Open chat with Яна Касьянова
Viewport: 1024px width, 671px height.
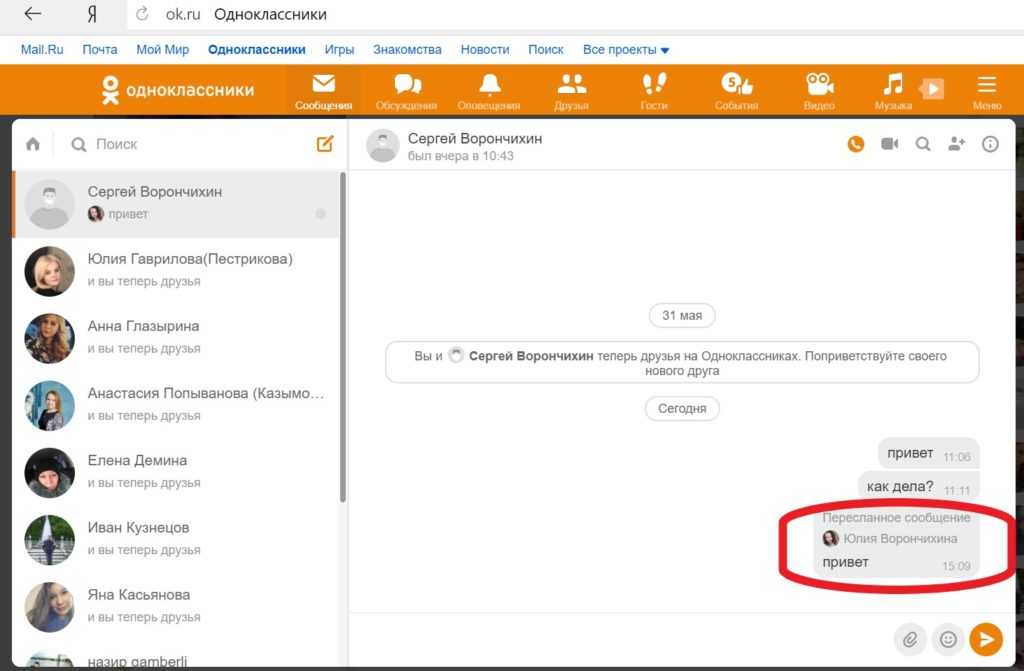click(176, 607)
